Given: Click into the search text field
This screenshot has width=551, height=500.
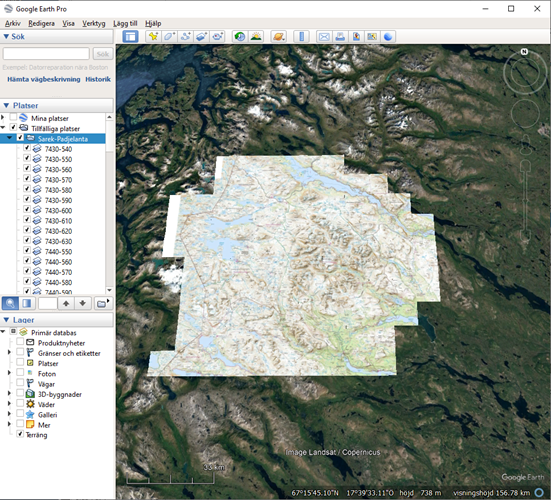Looking at the screenshot, I should [x=46, y=54].
